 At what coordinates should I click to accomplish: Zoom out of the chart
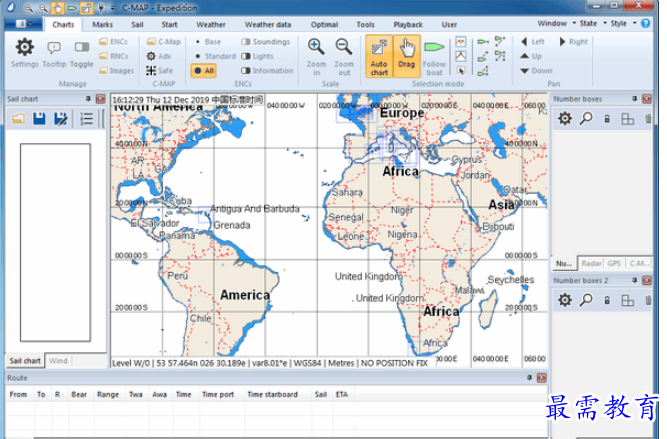point(344,57)
